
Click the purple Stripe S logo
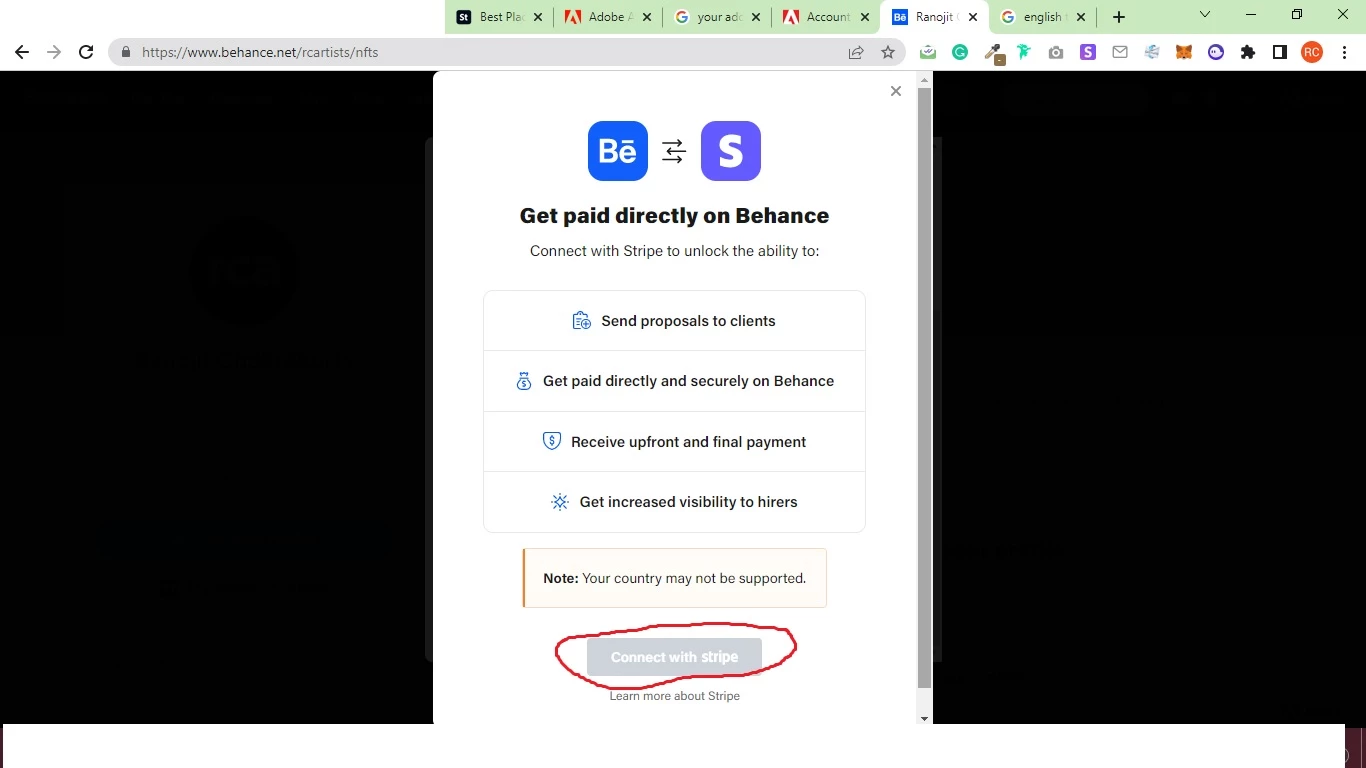click(x=731, y=151)
